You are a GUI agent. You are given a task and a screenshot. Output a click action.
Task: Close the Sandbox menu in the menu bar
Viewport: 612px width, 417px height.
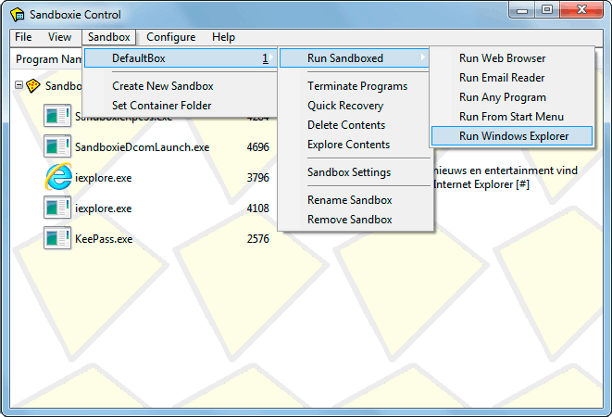[109, 37]
